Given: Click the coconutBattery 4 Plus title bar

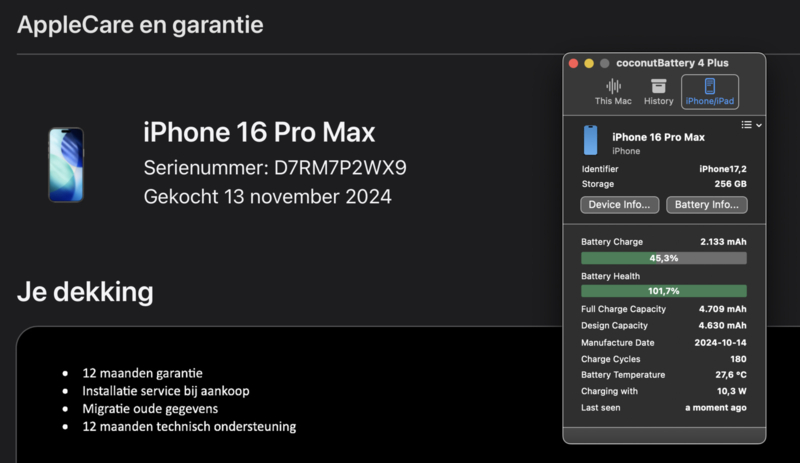Looking at the screenshot, I should click(x=672, y=63).
